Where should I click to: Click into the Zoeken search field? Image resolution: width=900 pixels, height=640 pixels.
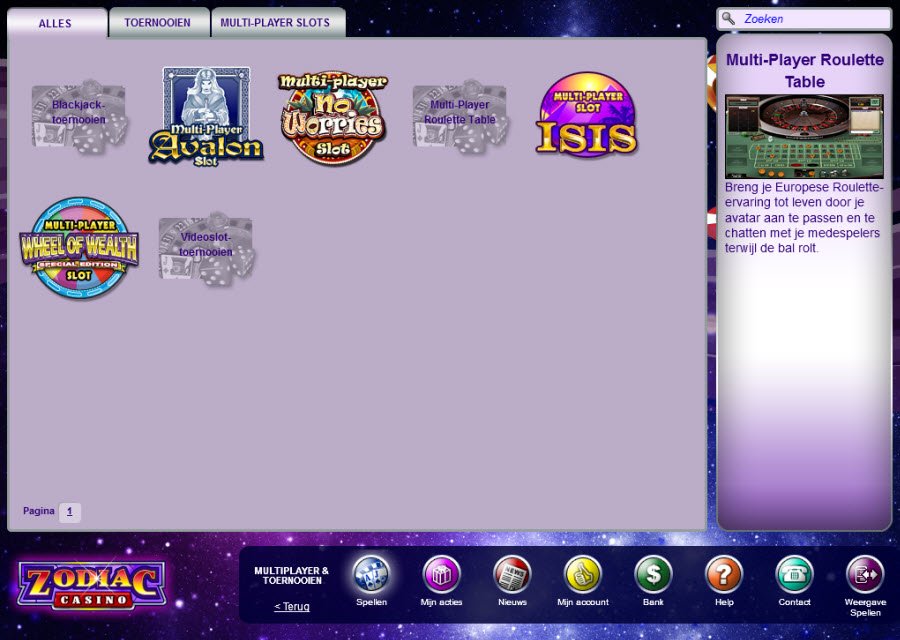804,19
